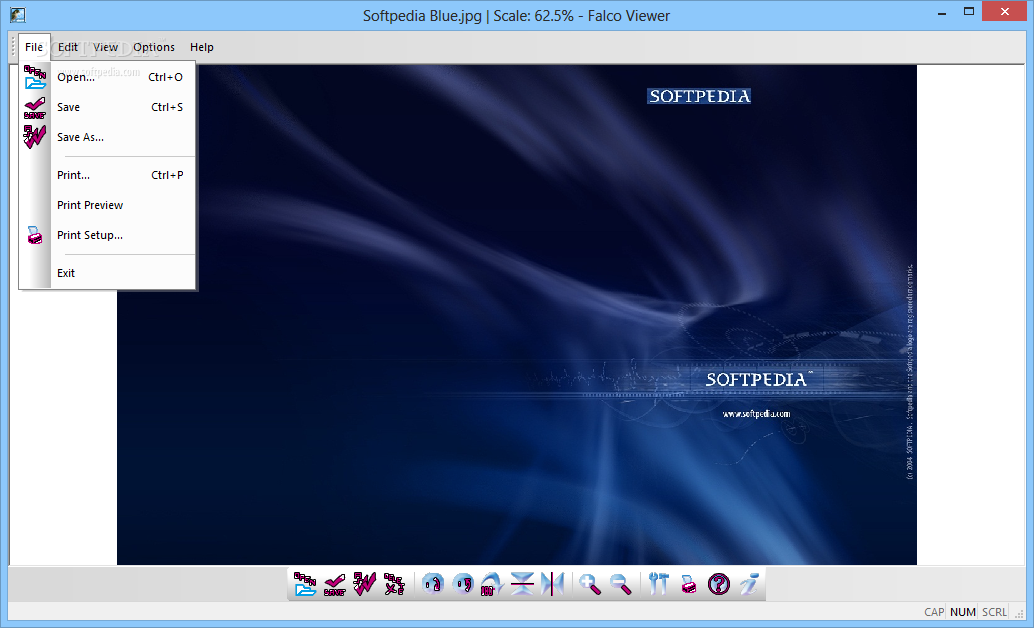Open the View menu

[106, 47]
